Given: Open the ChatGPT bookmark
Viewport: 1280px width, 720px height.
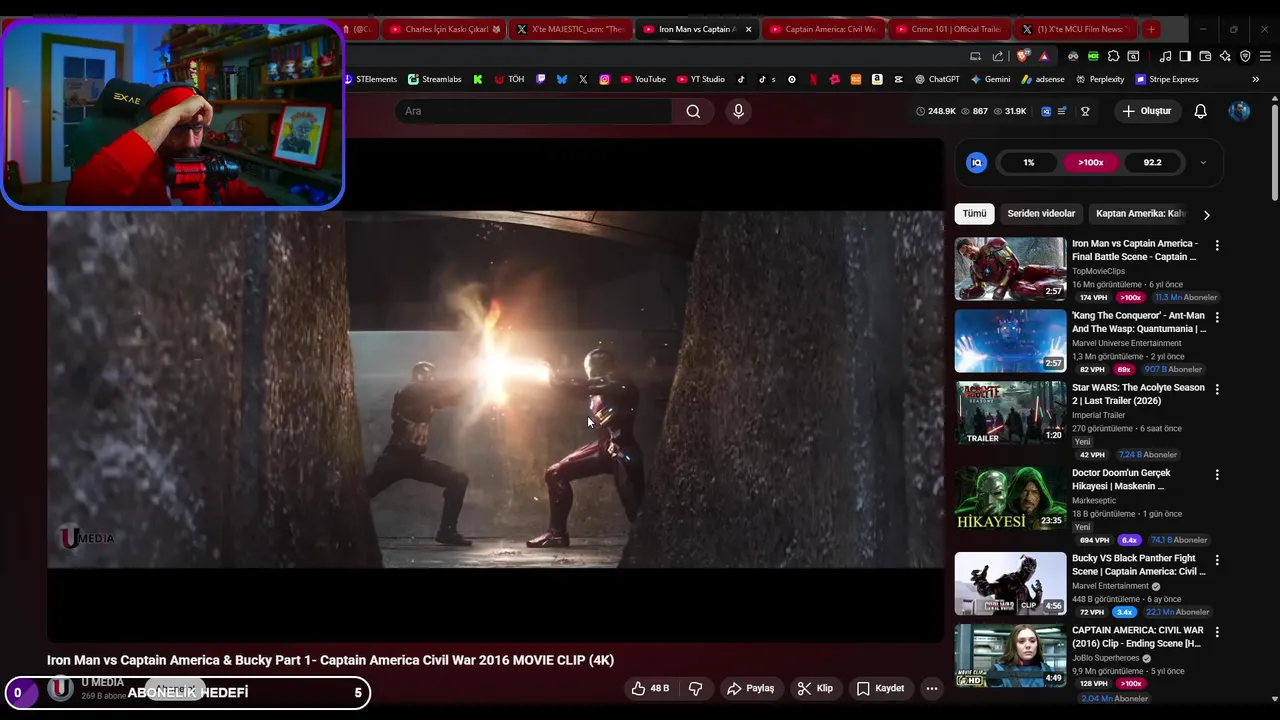Looking at the screenshot, I should coord(937,79).
